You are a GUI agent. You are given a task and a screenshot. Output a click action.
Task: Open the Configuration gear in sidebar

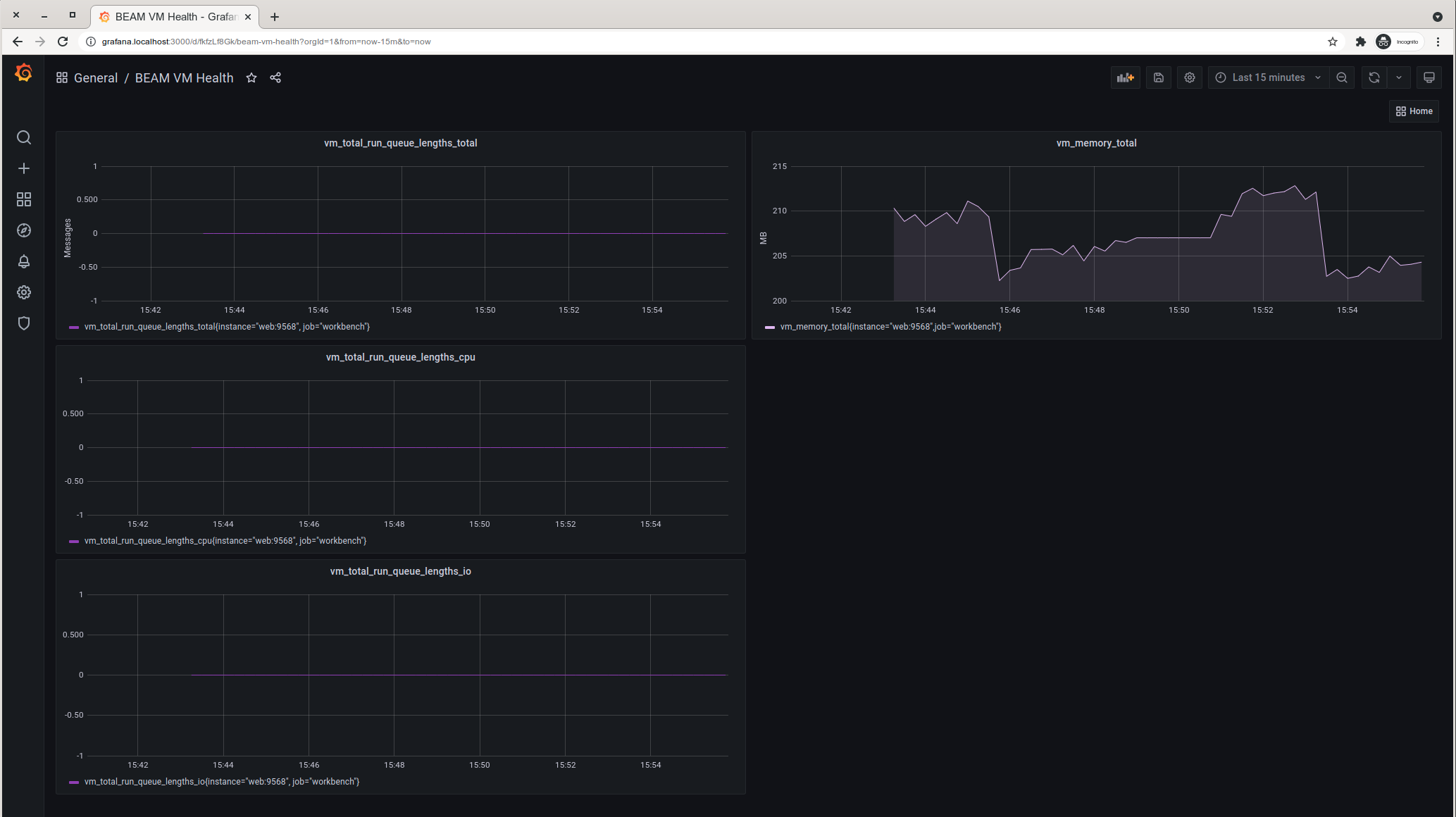pyautogui.click(x=24, y=292)
